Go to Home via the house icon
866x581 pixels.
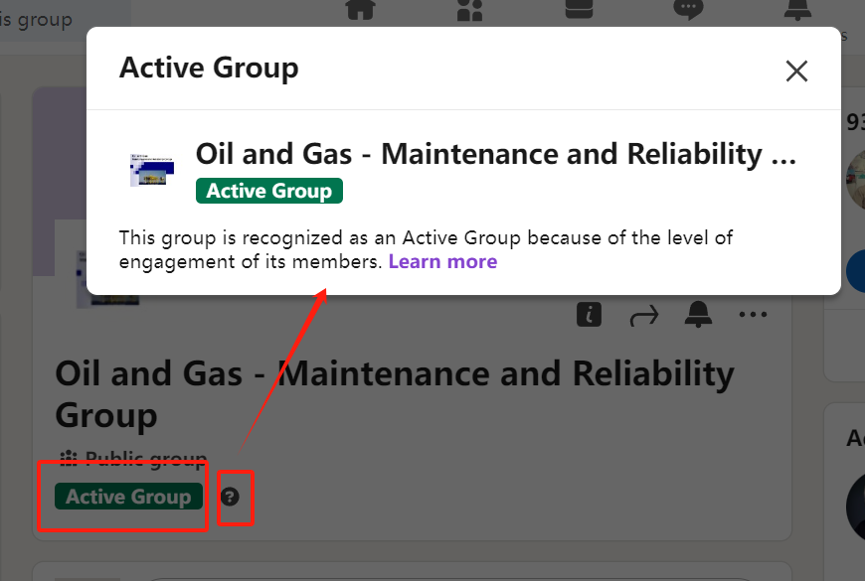pos(360,9)
